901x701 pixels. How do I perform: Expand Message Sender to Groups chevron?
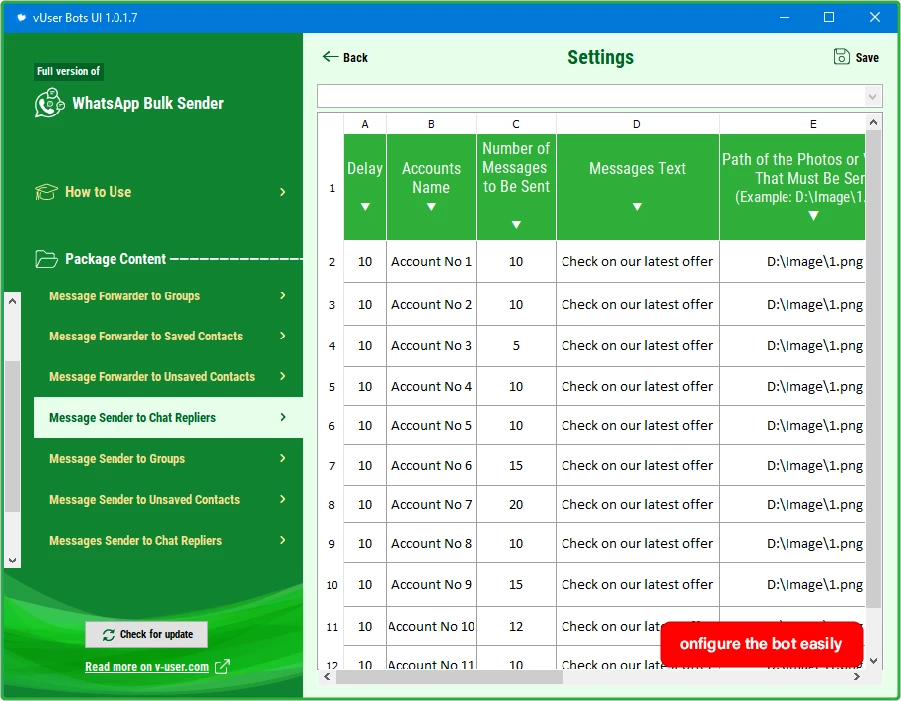point(282,458)
